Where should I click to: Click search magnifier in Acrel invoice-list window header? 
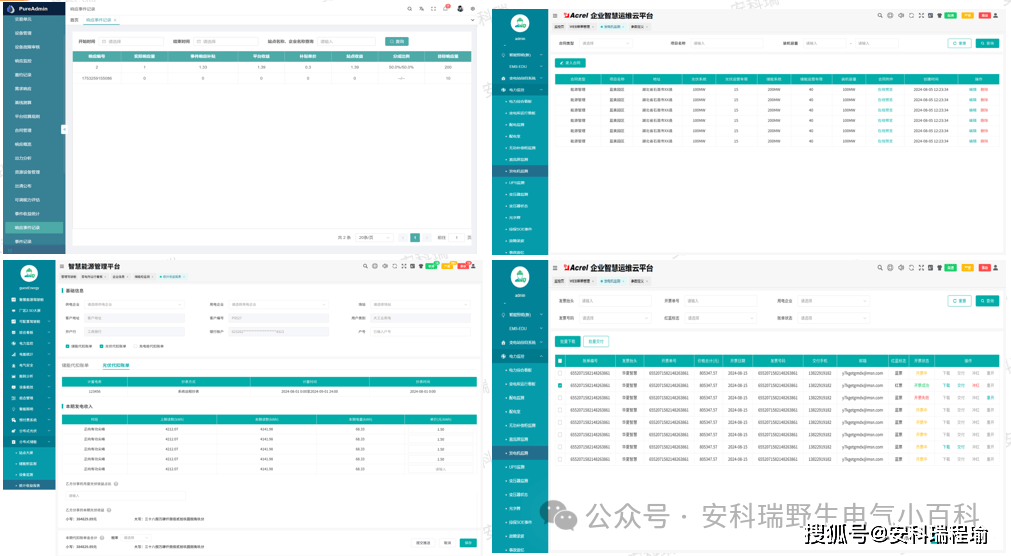click(x=879, y=268)
